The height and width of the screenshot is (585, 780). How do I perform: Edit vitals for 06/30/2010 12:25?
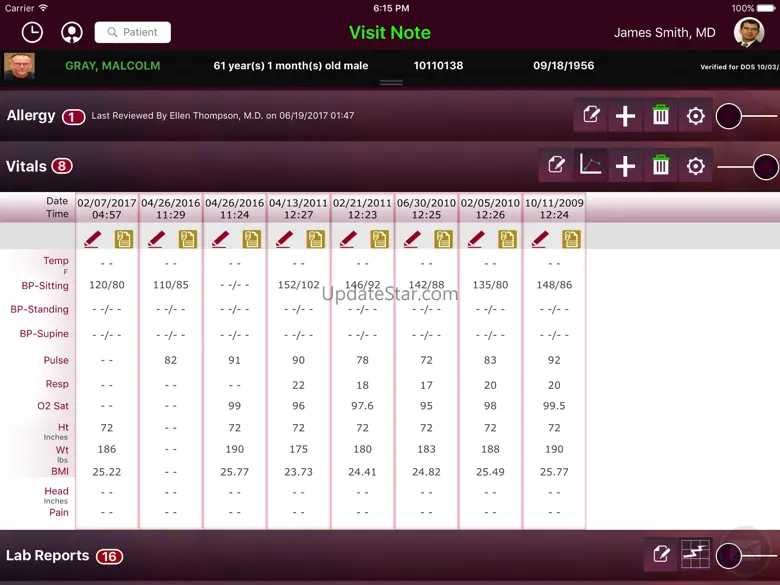[412, 239]
